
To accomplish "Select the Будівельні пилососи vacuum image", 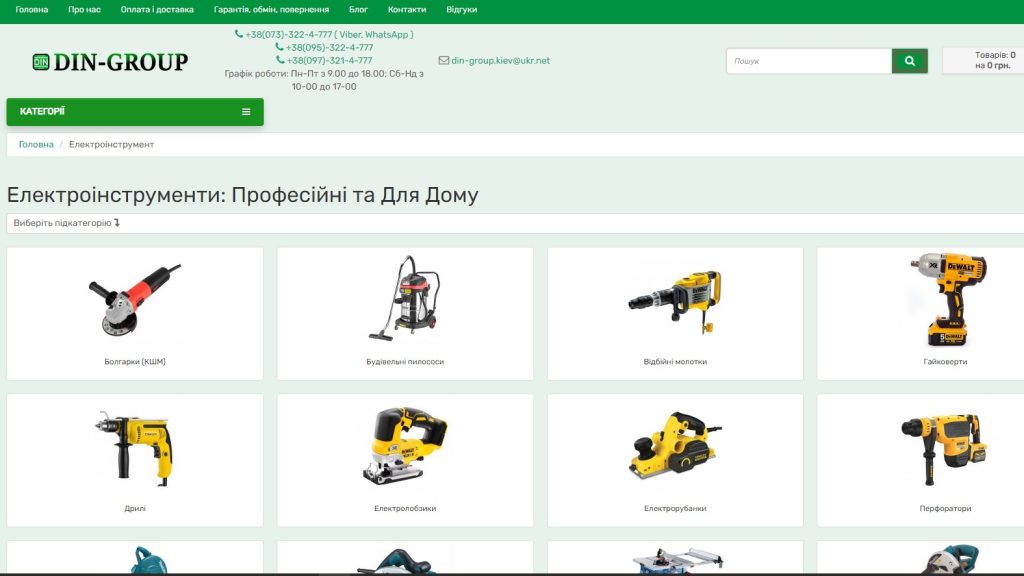I will [x=405, y=296].
